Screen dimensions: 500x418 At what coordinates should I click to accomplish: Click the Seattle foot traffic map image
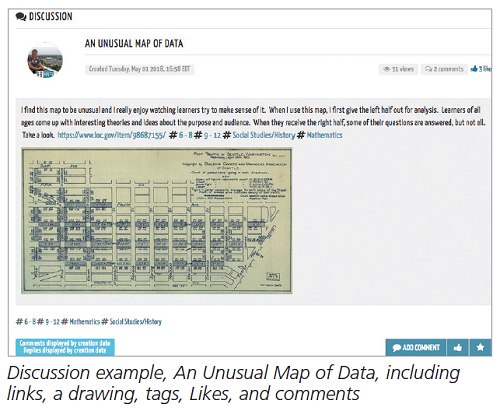point(157,221)
